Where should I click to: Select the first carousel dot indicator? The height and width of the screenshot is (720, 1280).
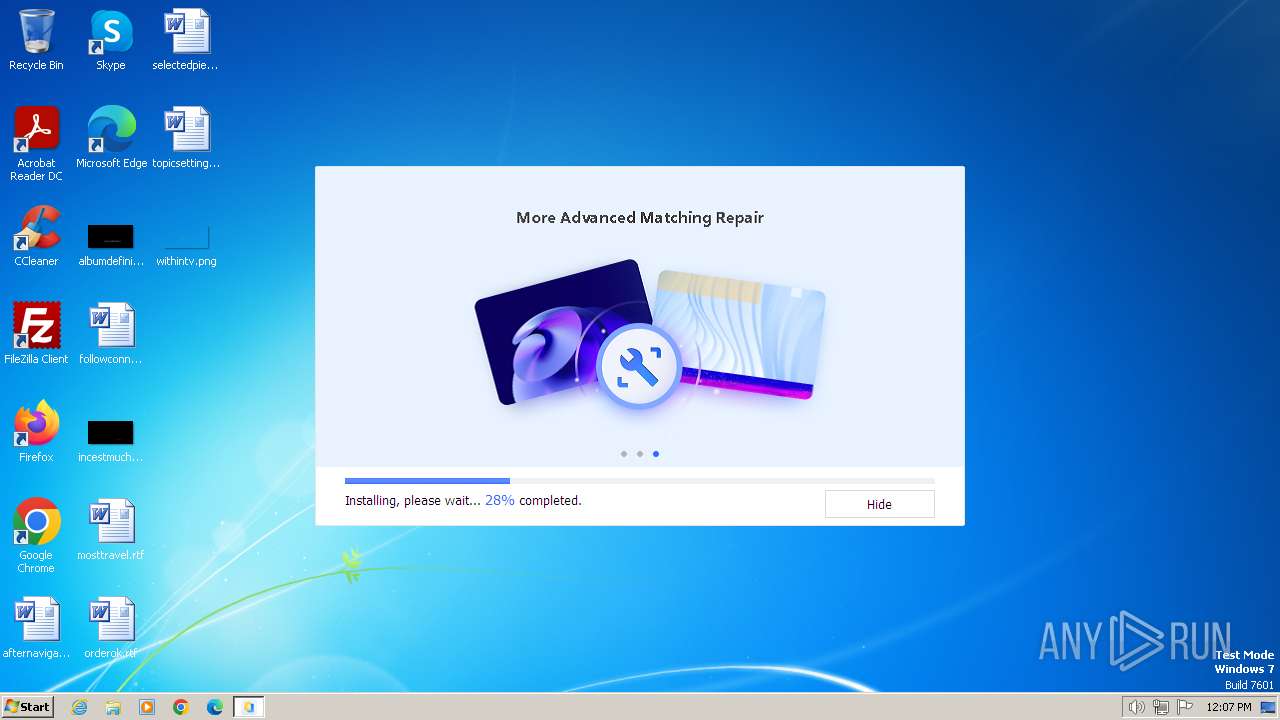pos(624,454)
